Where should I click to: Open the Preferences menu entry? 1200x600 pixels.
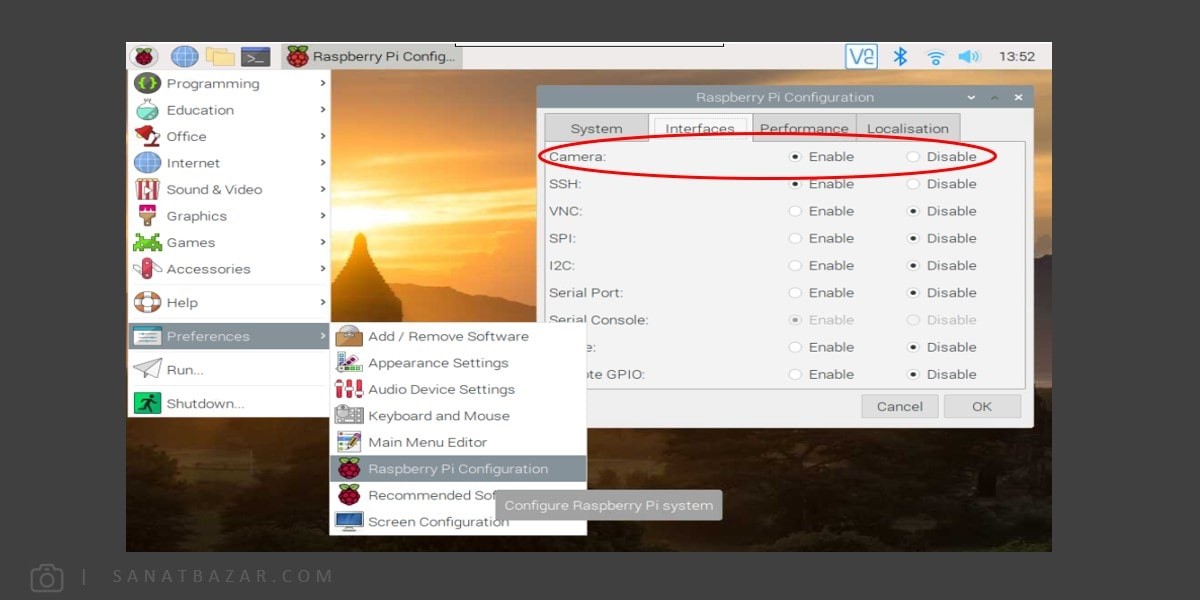230,336
